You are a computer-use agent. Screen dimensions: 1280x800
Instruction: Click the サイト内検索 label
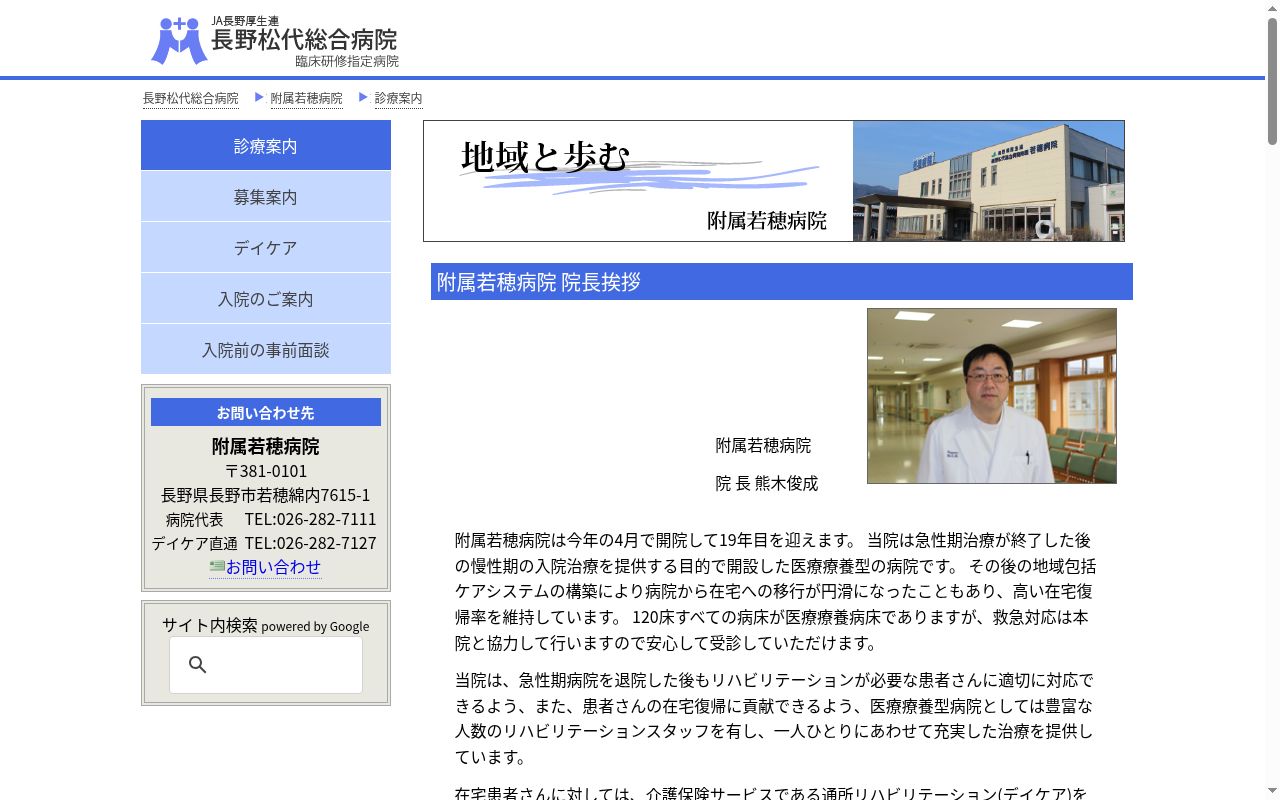[210, 625]
